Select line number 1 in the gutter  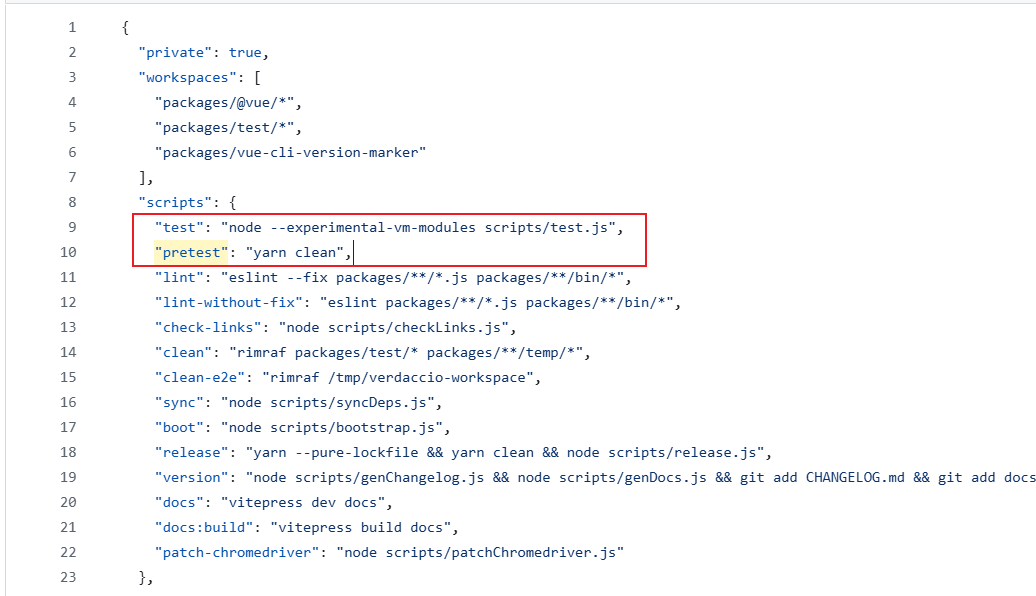coord(71,27)
